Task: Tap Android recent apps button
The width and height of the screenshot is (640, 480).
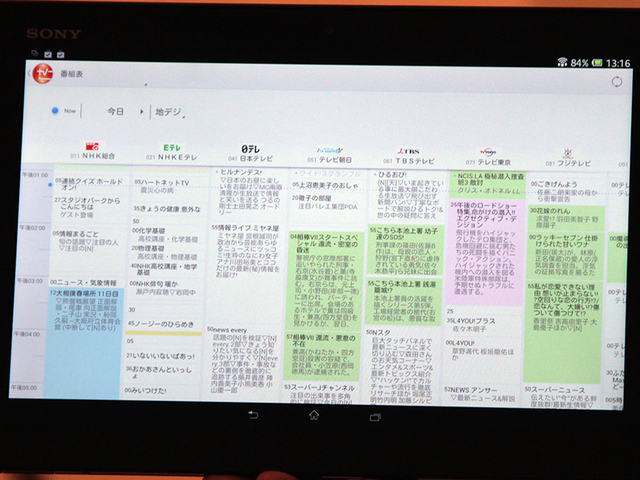Action: click(375, 417)
